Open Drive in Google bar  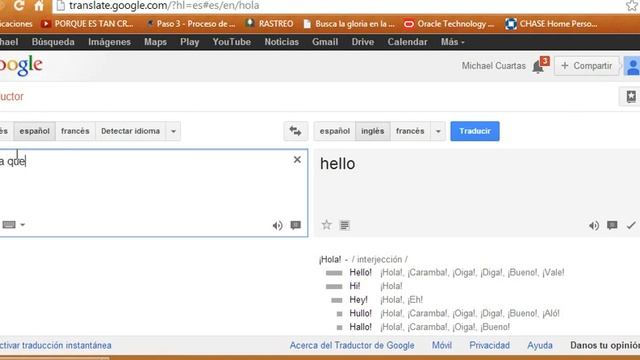362,42
